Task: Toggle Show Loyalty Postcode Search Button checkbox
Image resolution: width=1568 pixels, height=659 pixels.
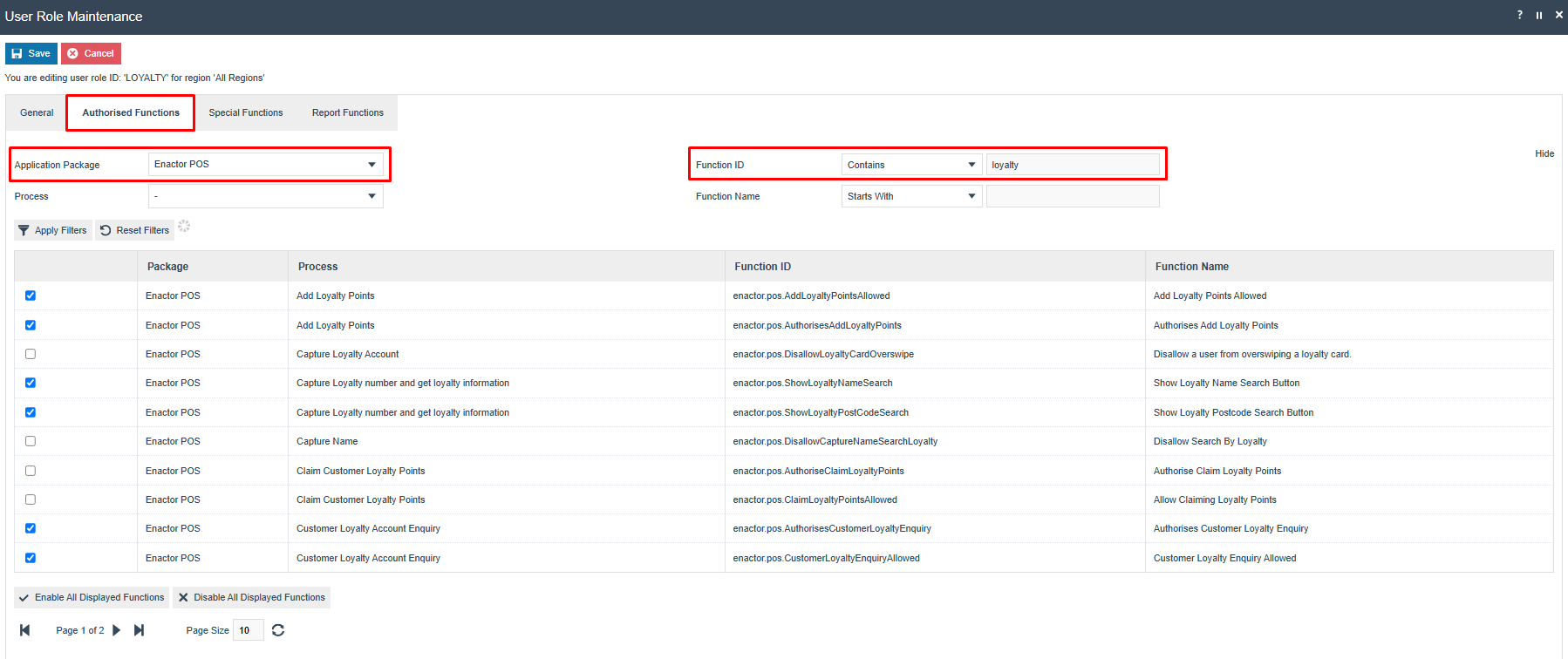Action: (x=31, y=412)
